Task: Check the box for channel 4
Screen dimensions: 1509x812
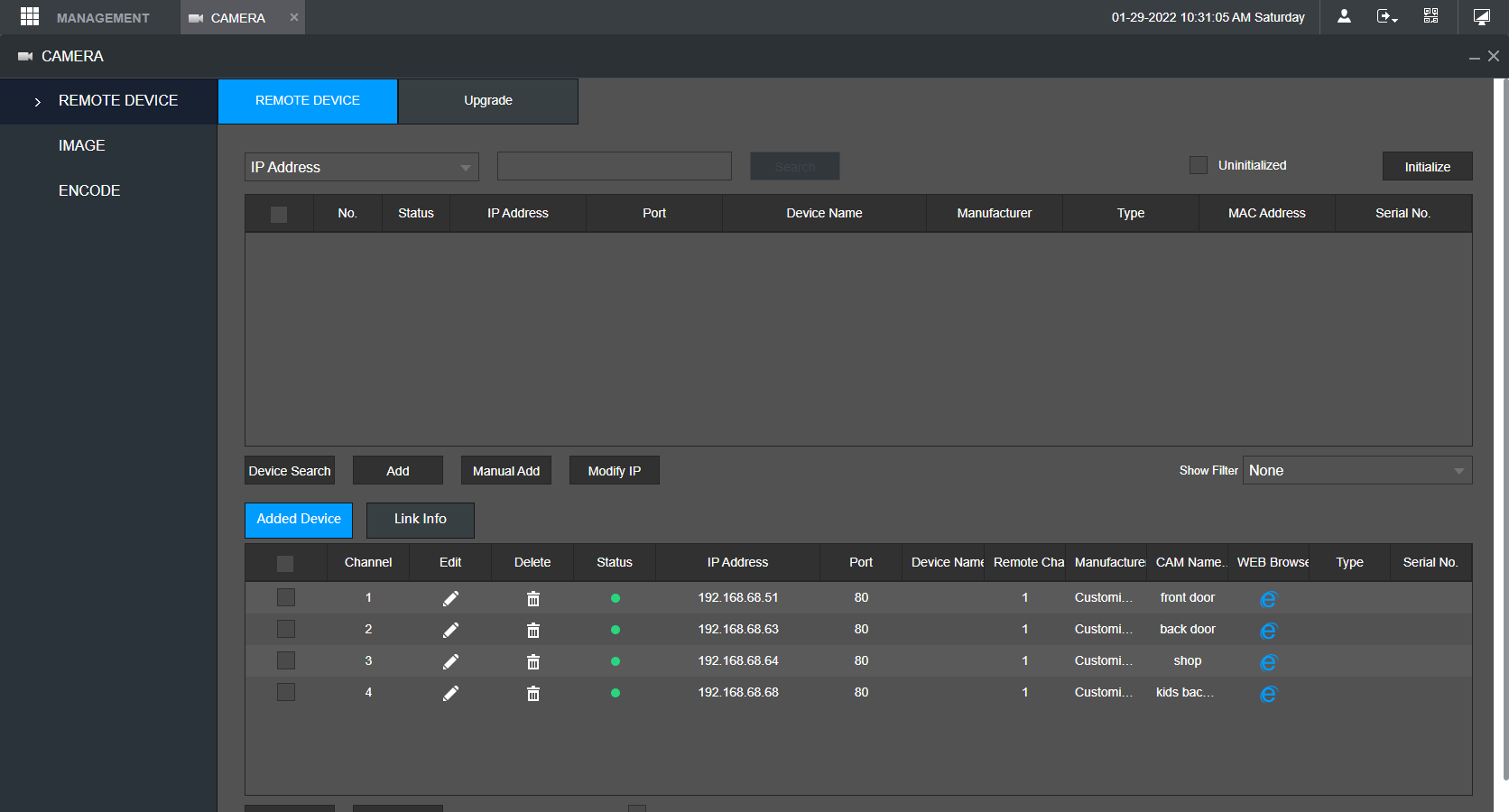Action: coord(286,692)
